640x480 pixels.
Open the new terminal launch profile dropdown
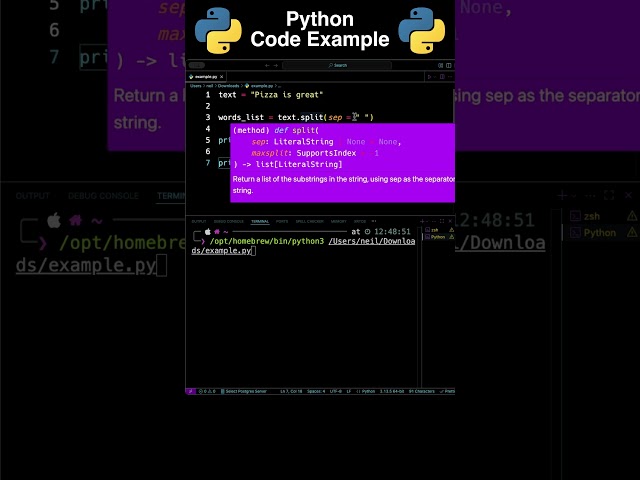tap(427, 221)
